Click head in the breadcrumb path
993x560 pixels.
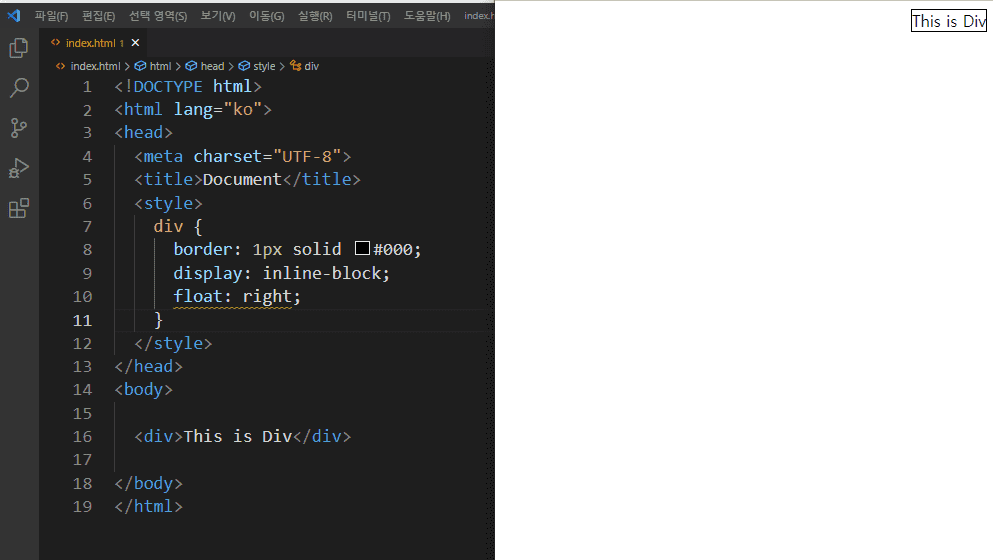pyautogui.click(x=212, y=66)
